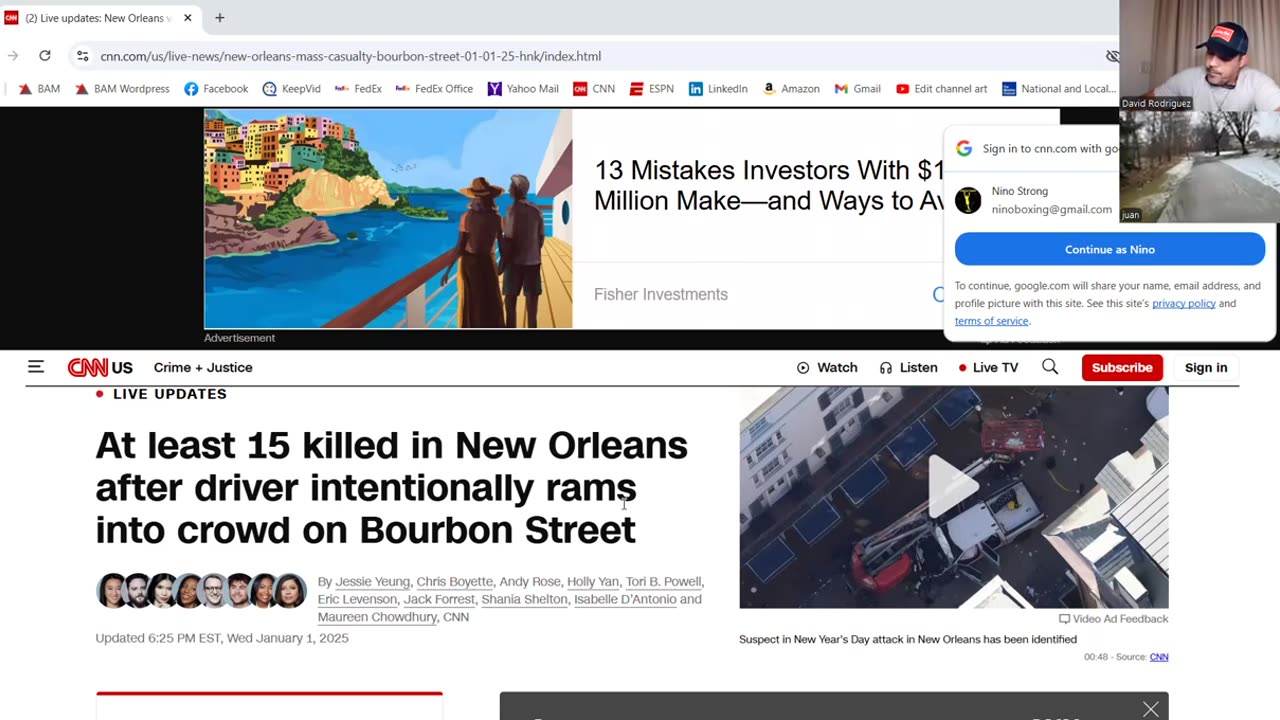Click the 'Suspect in New Year's Day attack' caption
Screen dimensions: 1280x720
click(908, 639)
